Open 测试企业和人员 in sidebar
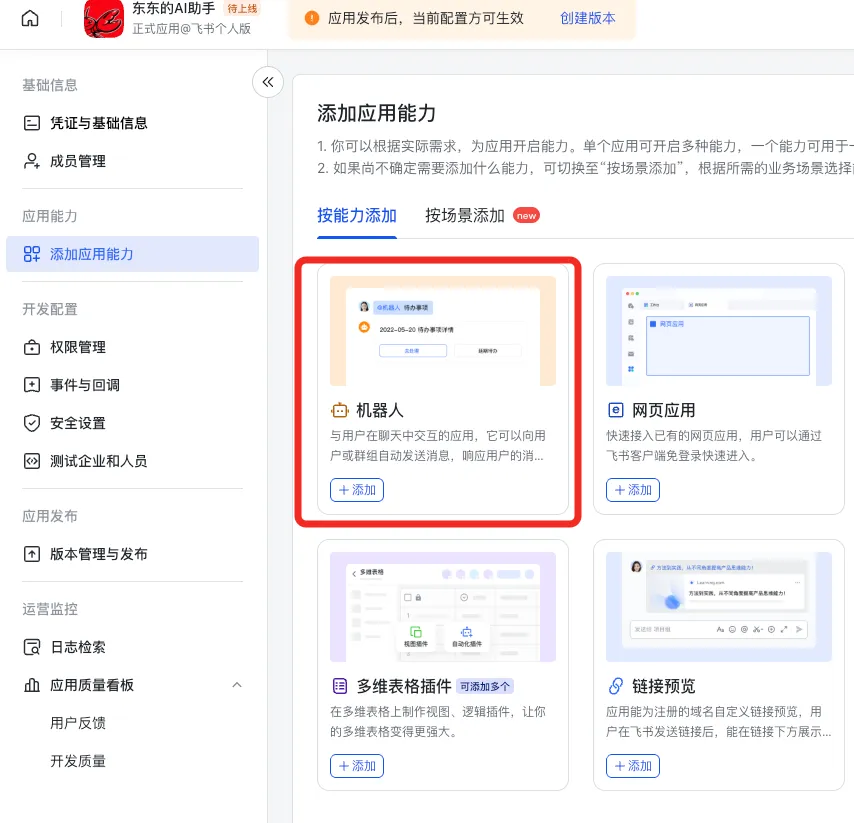This screenshot has width=854, height=823. click(132, 461)
